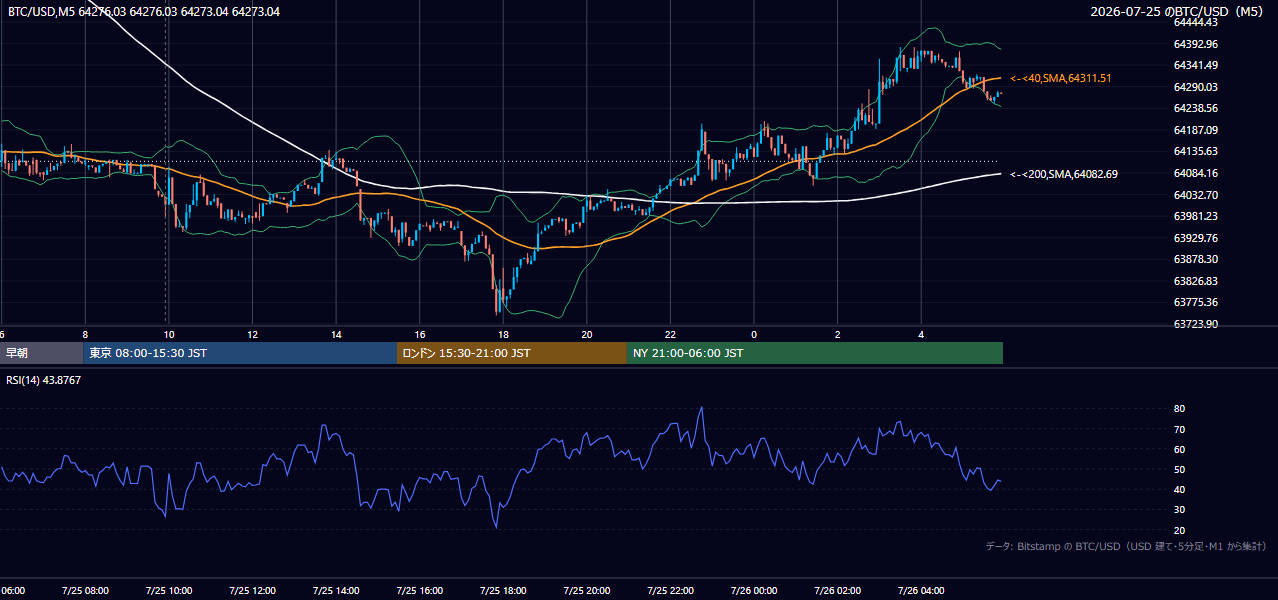Click the 7/25 18:00 date label

click(x=503, y=591)
